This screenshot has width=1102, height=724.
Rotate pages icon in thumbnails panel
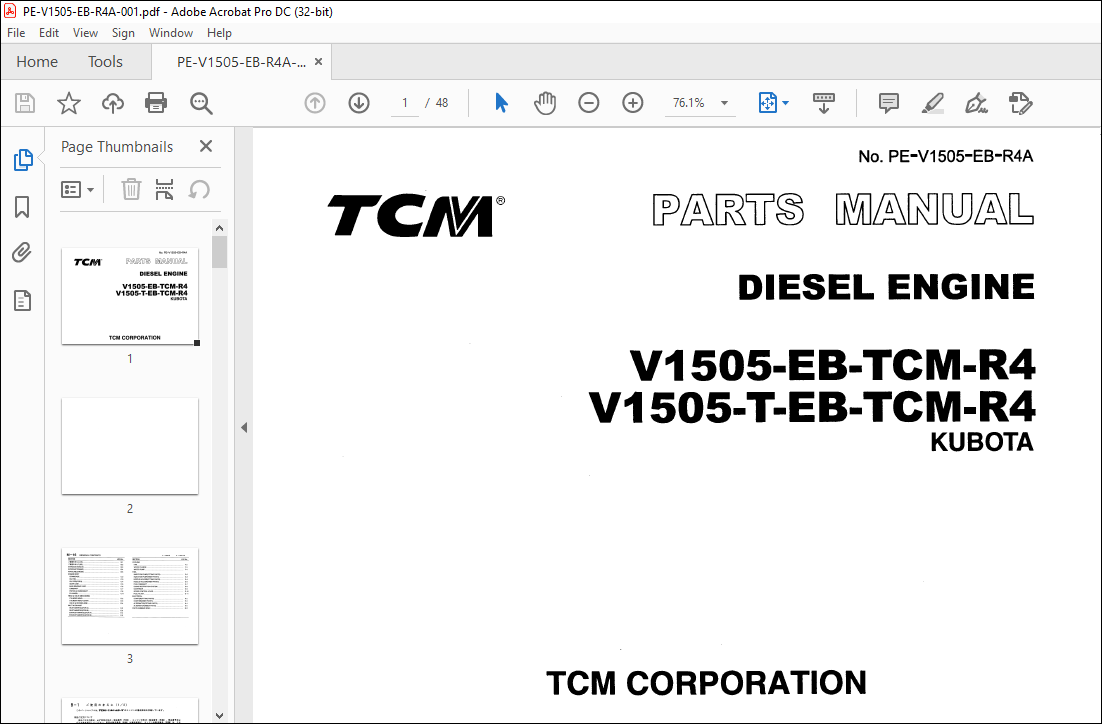(x=199, y=189)
